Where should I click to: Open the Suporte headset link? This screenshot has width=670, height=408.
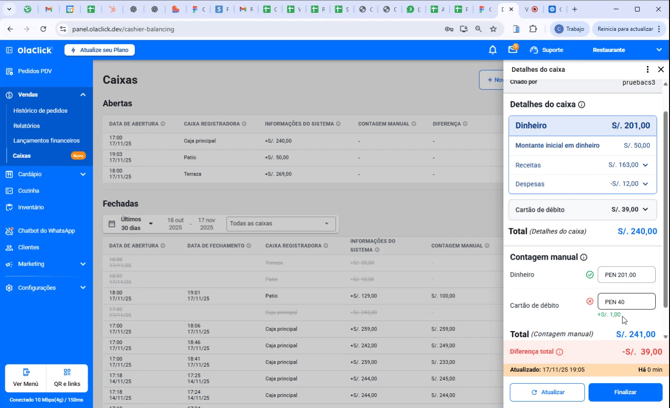(547, 50)
